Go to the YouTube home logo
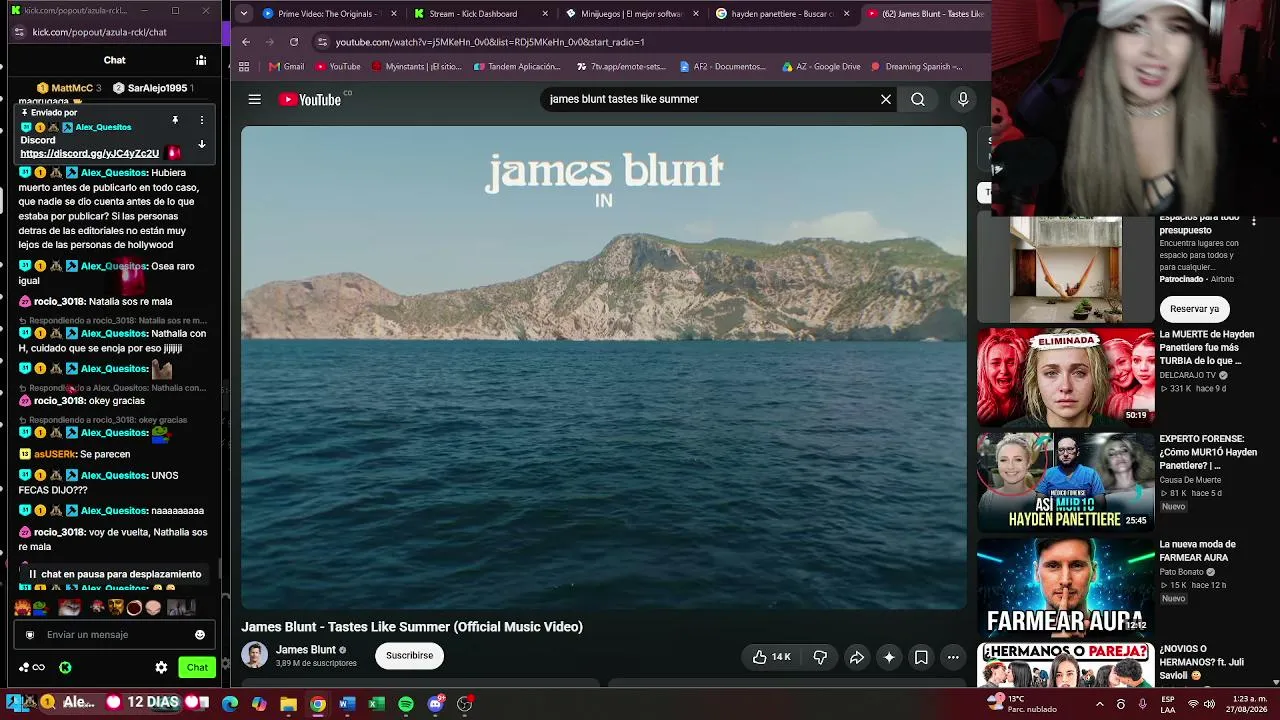The image size is (1280, 720). tap(310, 99)
